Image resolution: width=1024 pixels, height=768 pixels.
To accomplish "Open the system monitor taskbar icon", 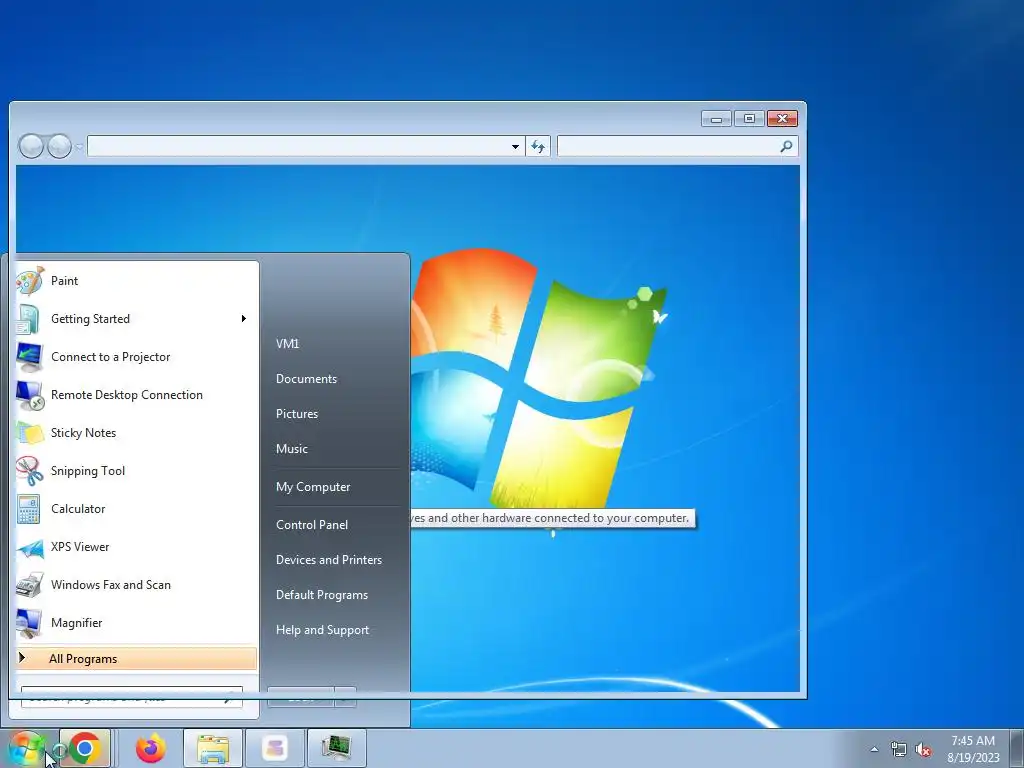I will point(336,748).
